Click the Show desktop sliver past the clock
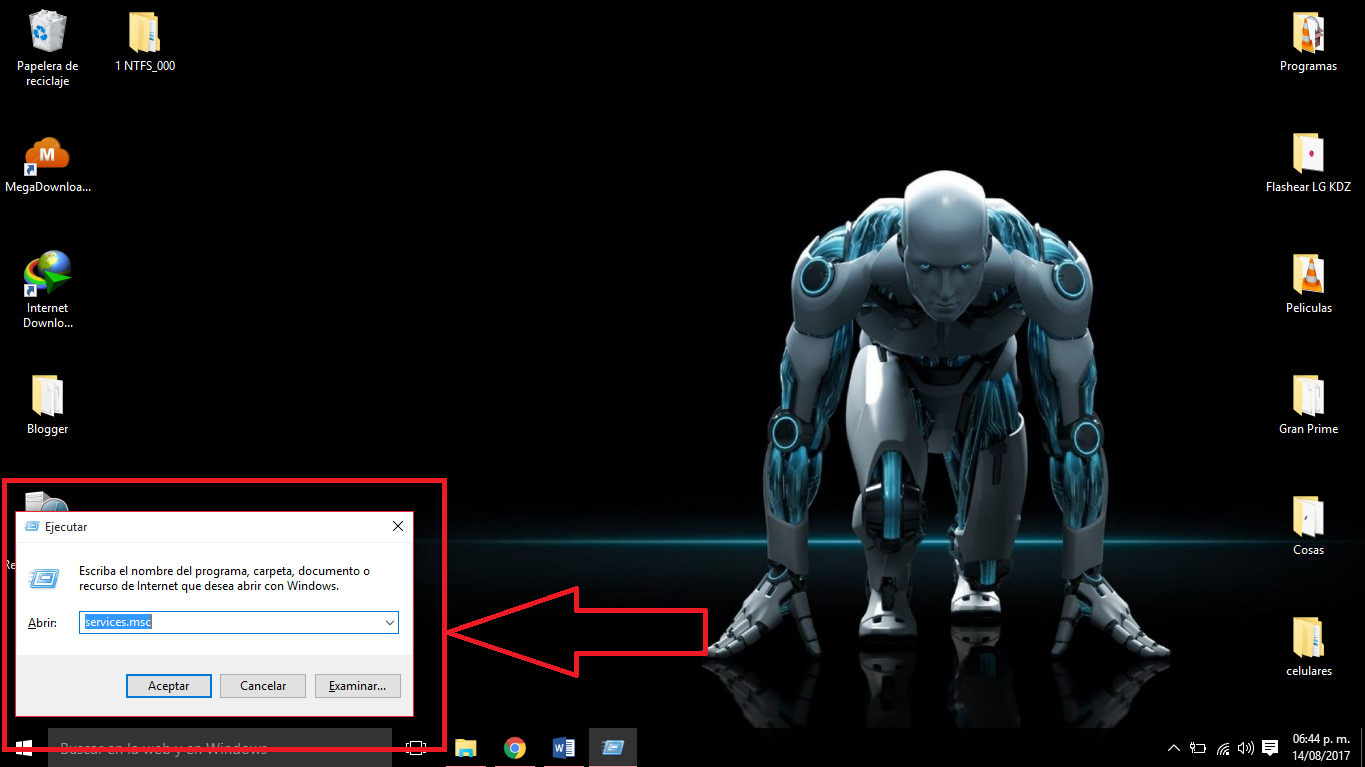 coord(1362,747)
